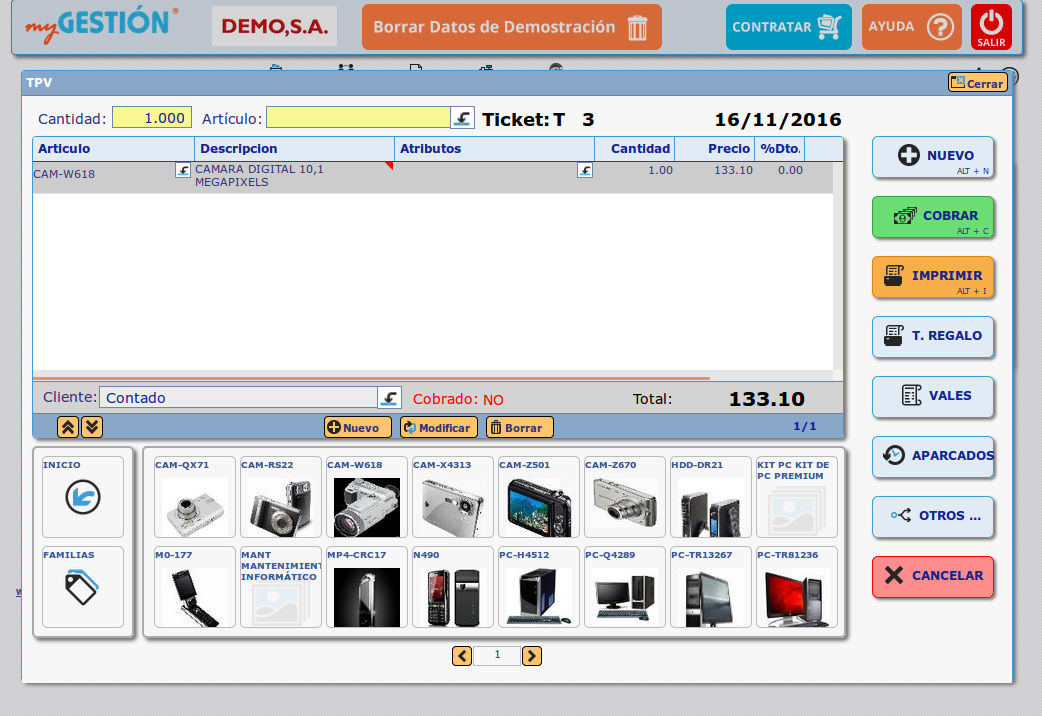1042x716 pixels.
Task: Add the PC-H4512 computer product
Action: pos(539,587)
